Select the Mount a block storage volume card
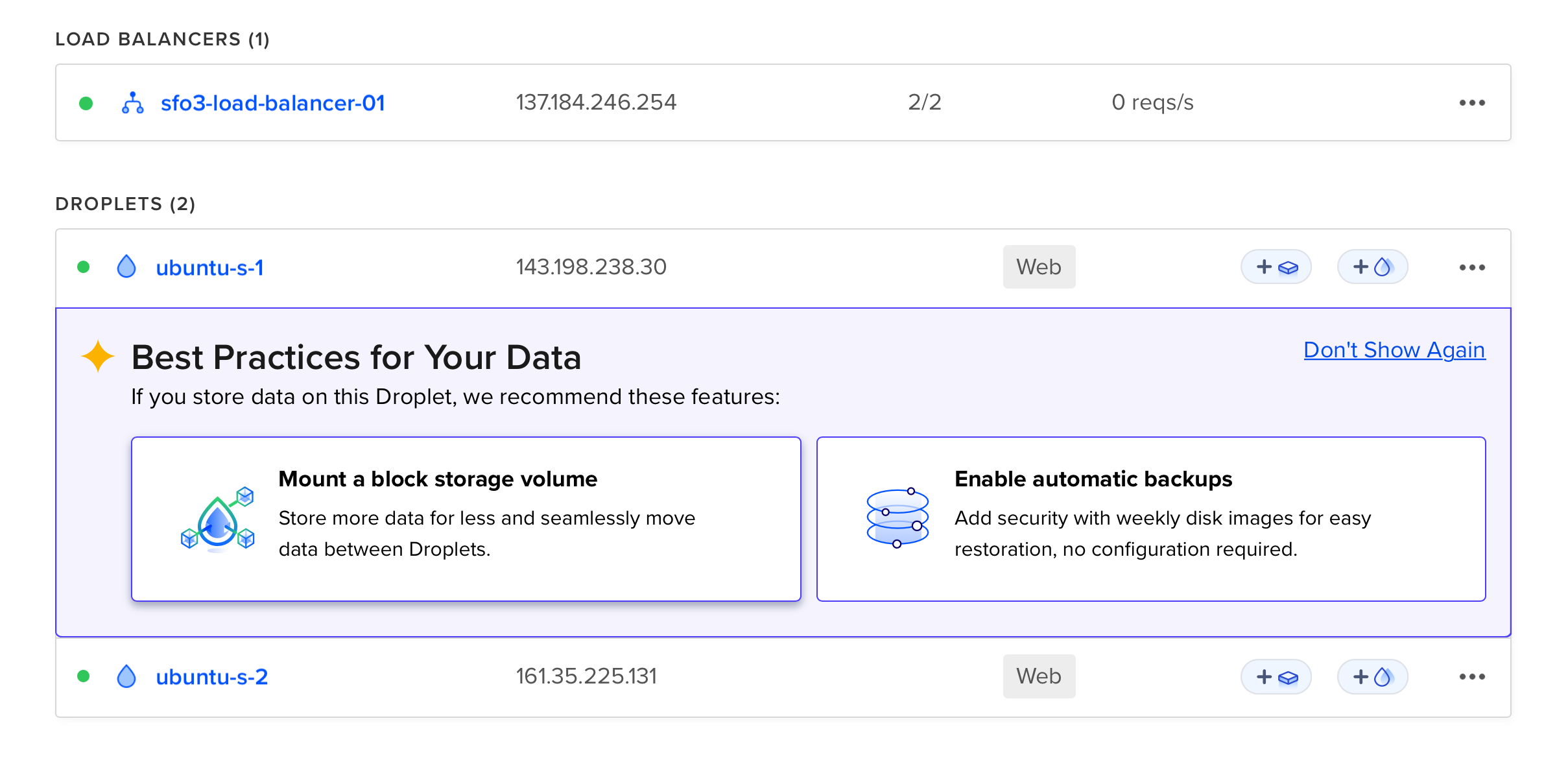Viewport: 1568px width, 760px height. pos(466,519)
